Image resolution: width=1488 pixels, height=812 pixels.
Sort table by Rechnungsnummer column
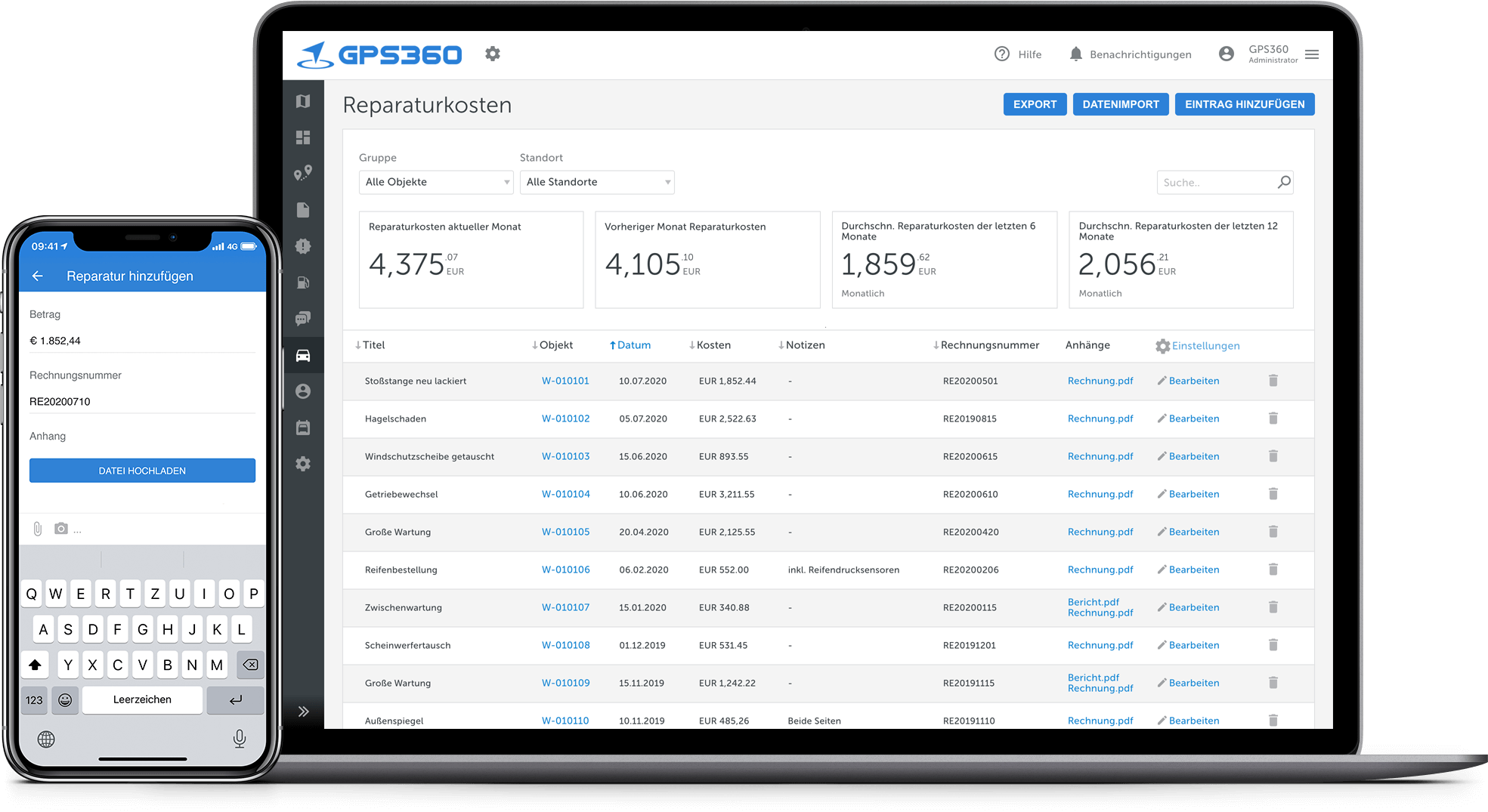pyautogui.click(x=985, y=345)
